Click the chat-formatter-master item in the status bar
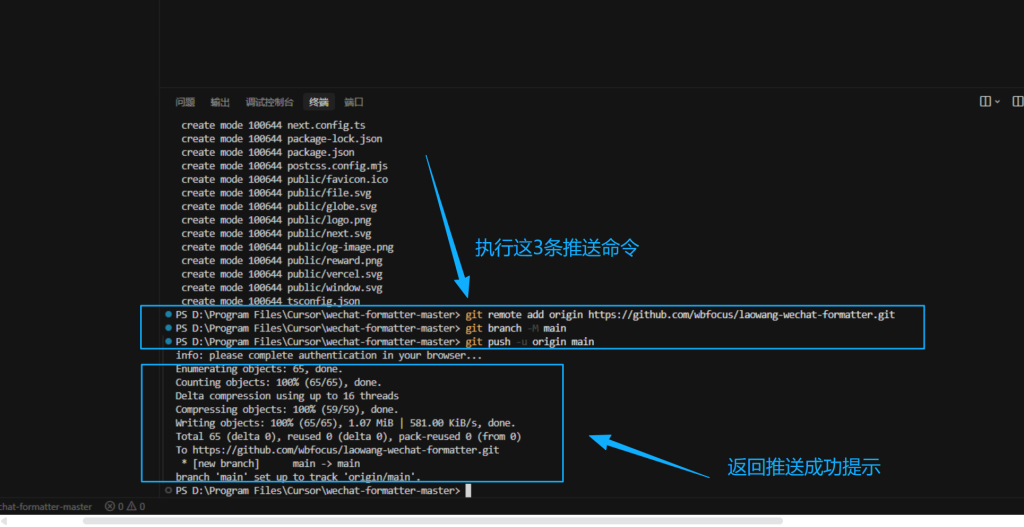 click(46, 506)
